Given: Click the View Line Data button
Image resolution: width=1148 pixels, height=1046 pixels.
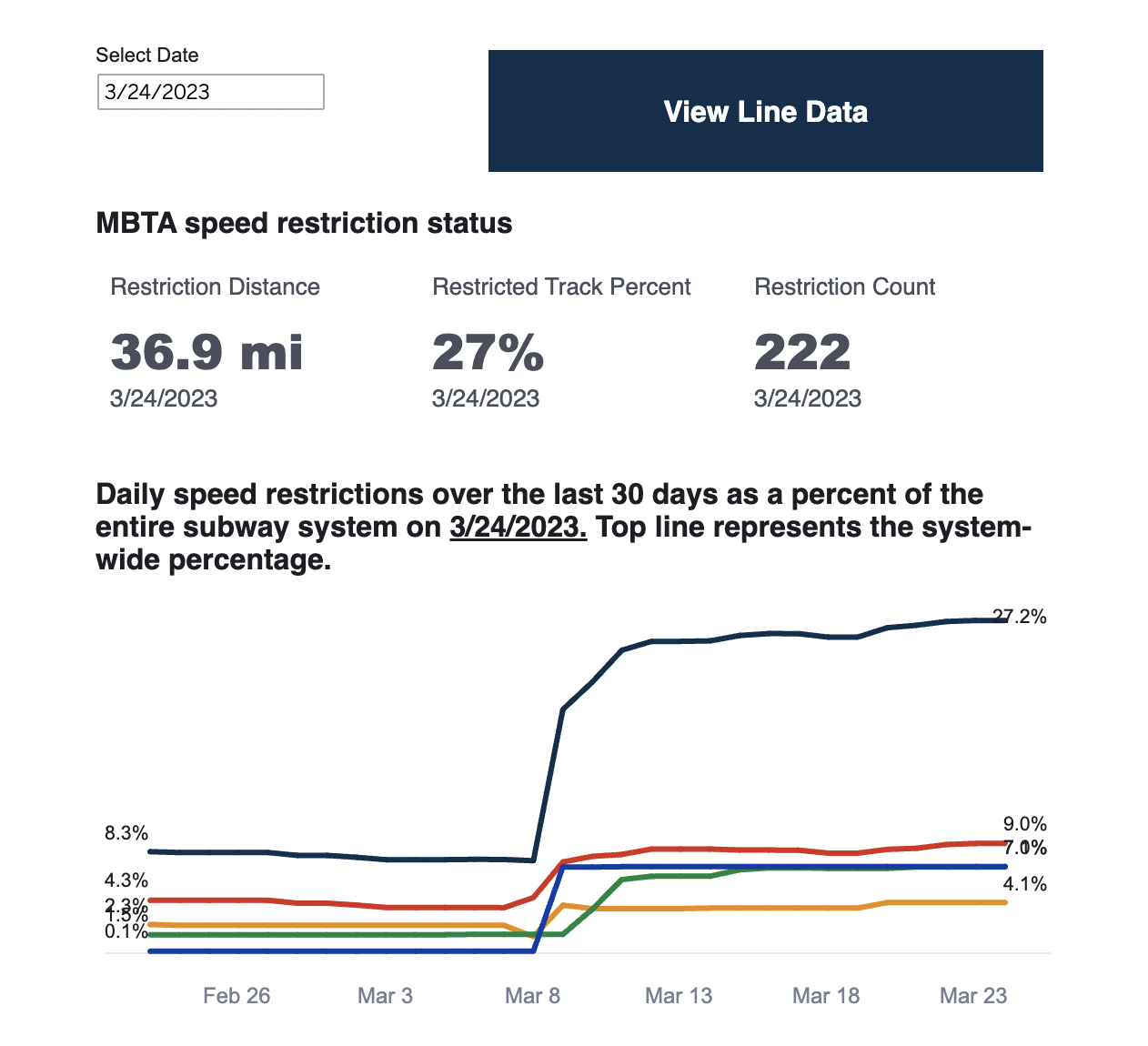Looking at the screenshot, I should point(765,111).
